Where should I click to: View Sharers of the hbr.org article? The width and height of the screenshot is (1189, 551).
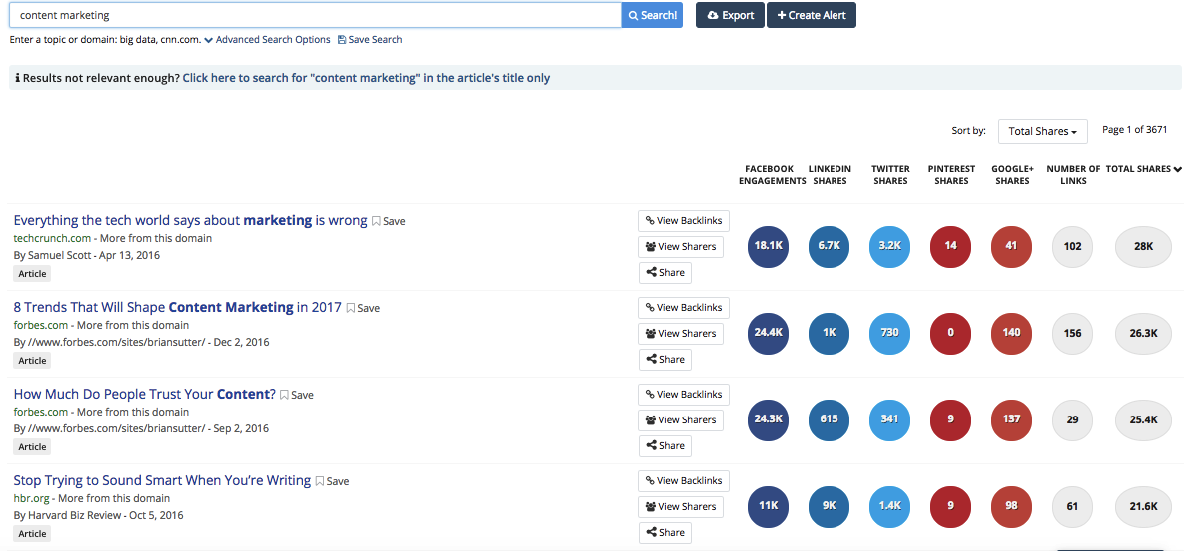[681, 507]
